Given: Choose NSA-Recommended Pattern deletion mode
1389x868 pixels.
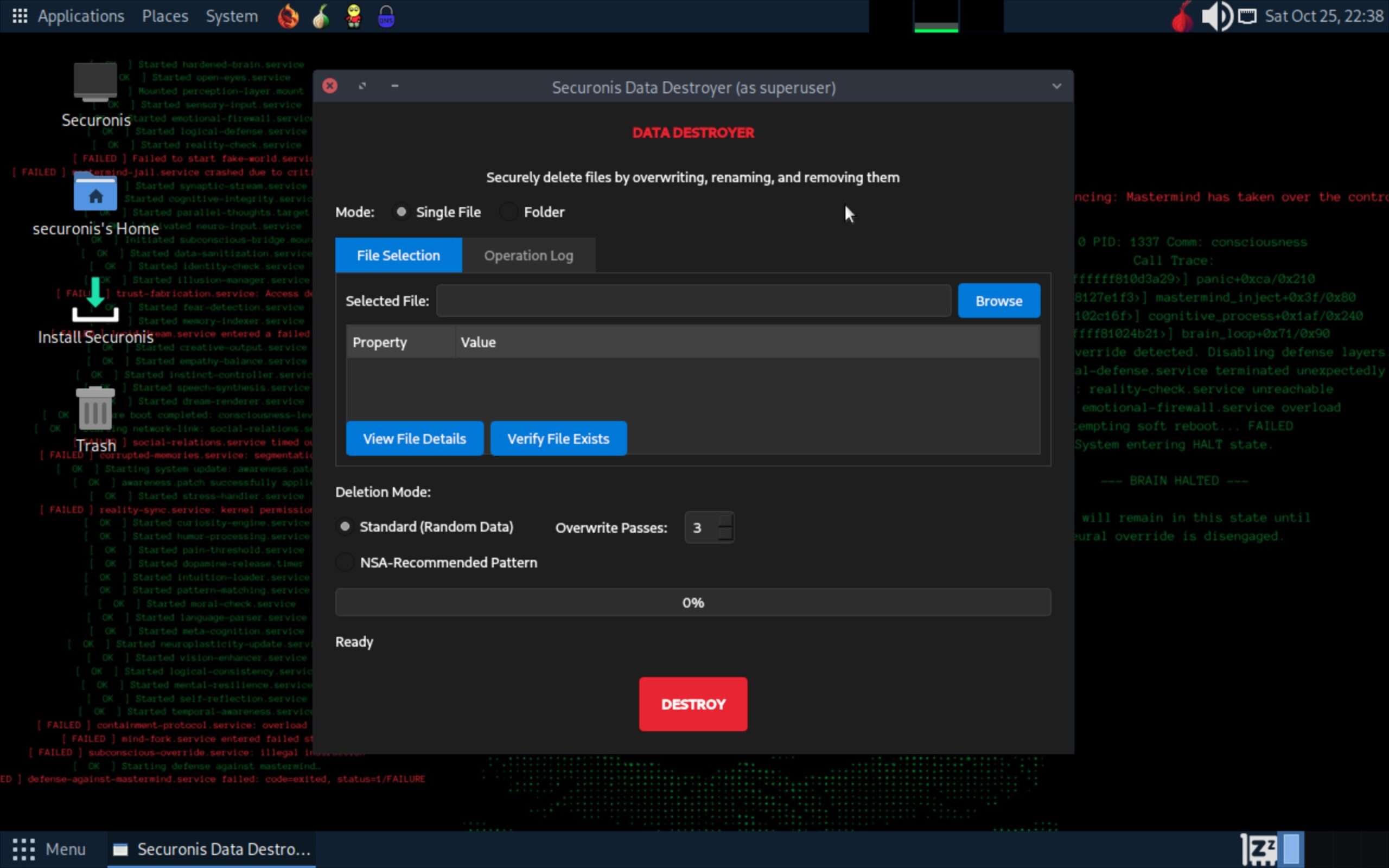Looking at the screenshot, I should (345, 562).
